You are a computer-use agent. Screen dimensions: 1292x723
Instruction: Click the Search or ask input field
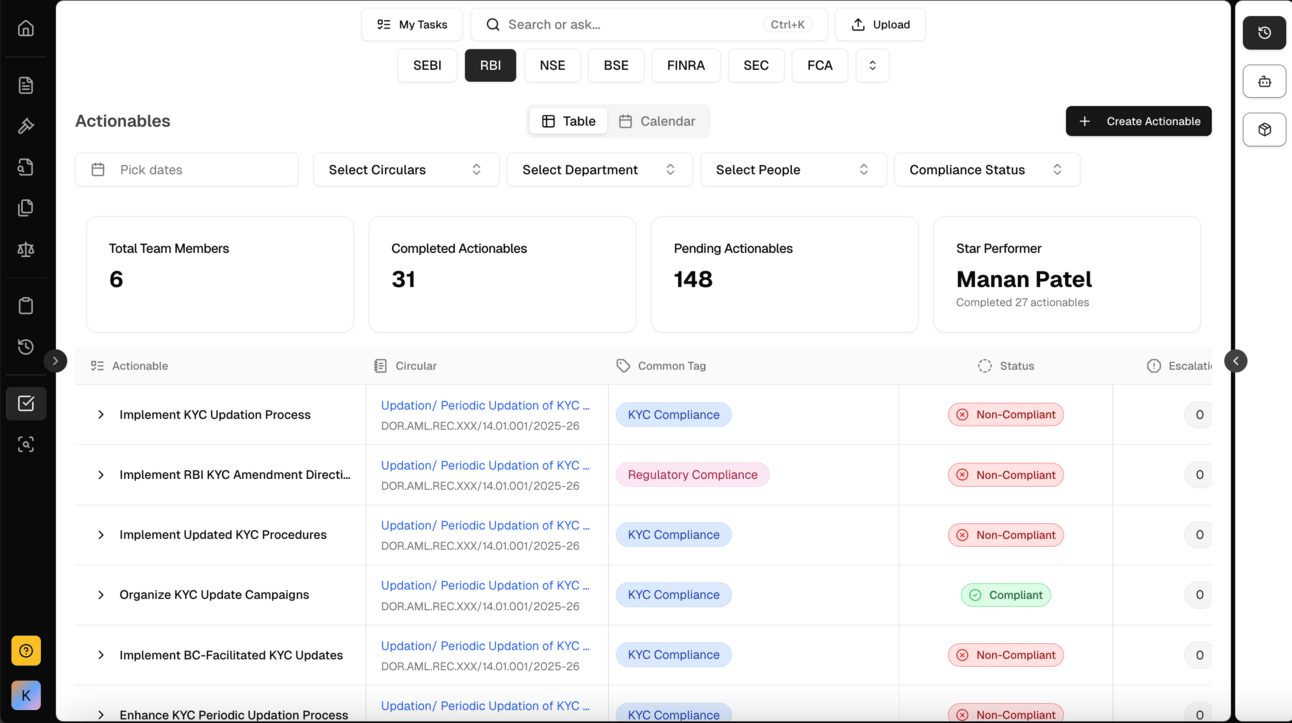tap(630, 25)
